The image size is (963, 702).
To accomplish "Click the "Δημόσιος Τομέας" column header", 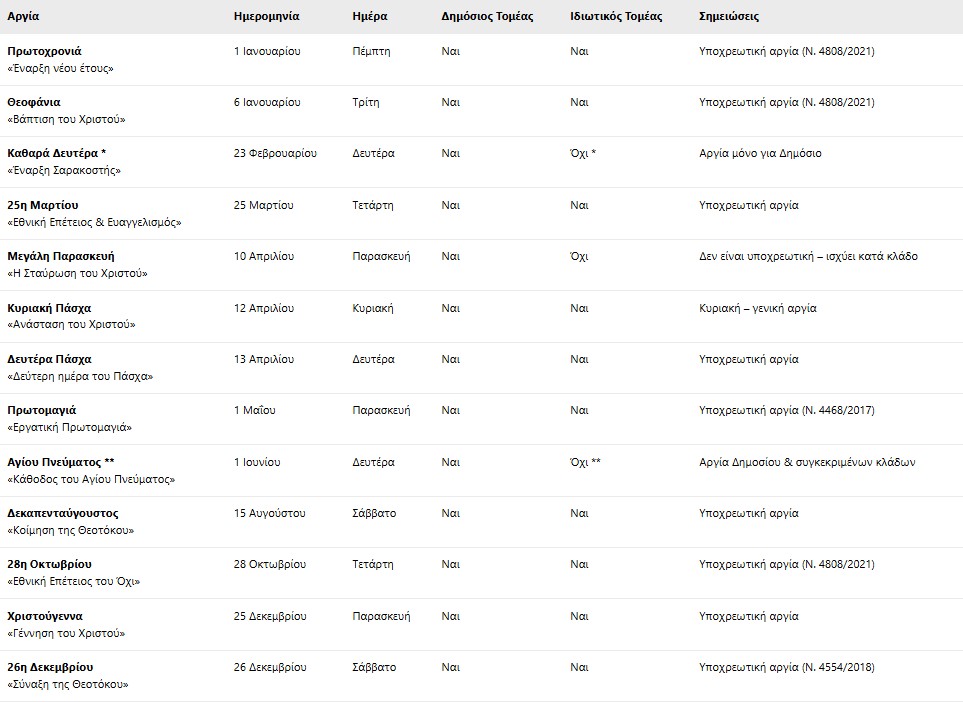I will (x=487, y=17).
